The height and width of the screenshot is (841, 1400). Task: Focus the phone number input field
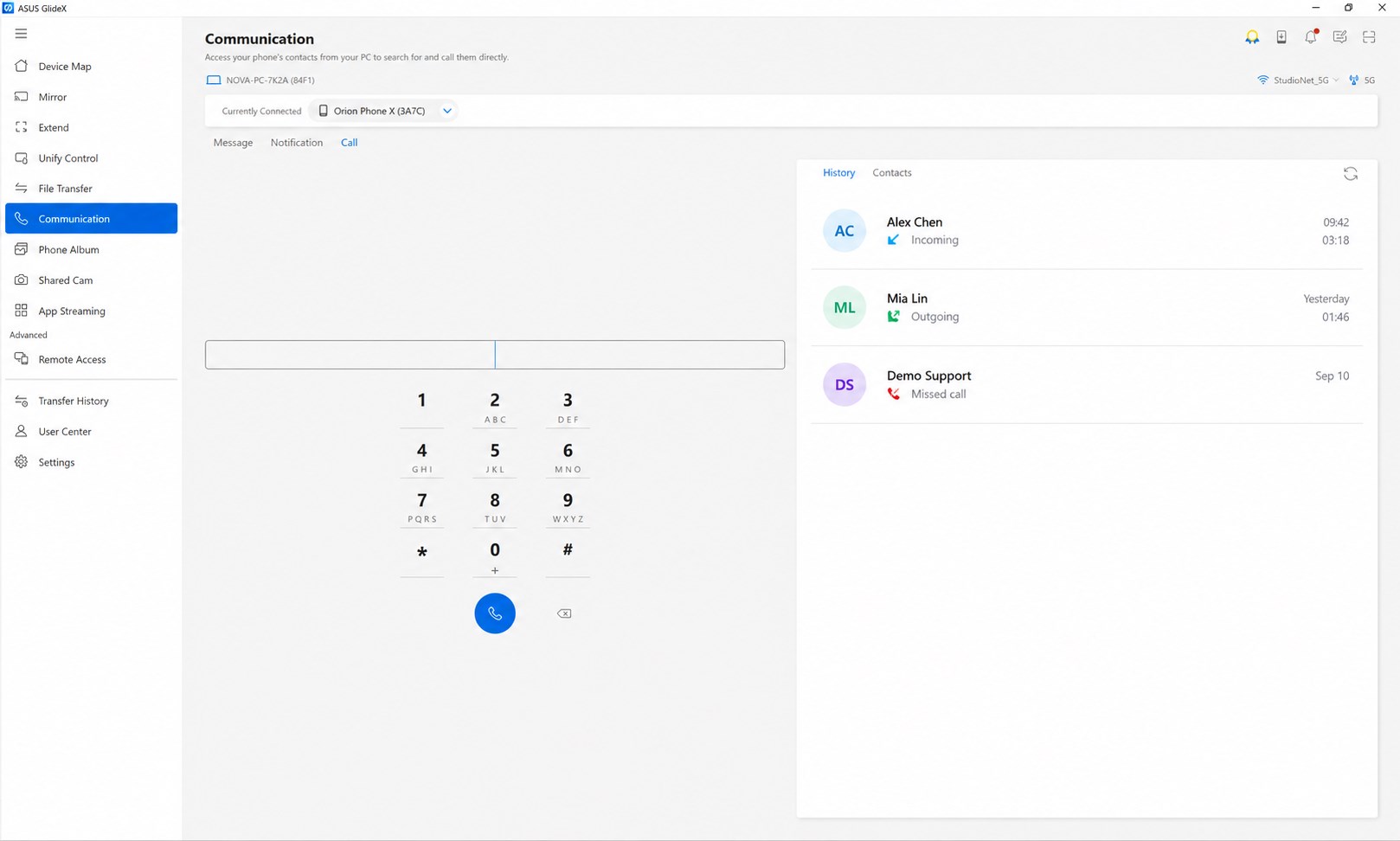(495, 355)
